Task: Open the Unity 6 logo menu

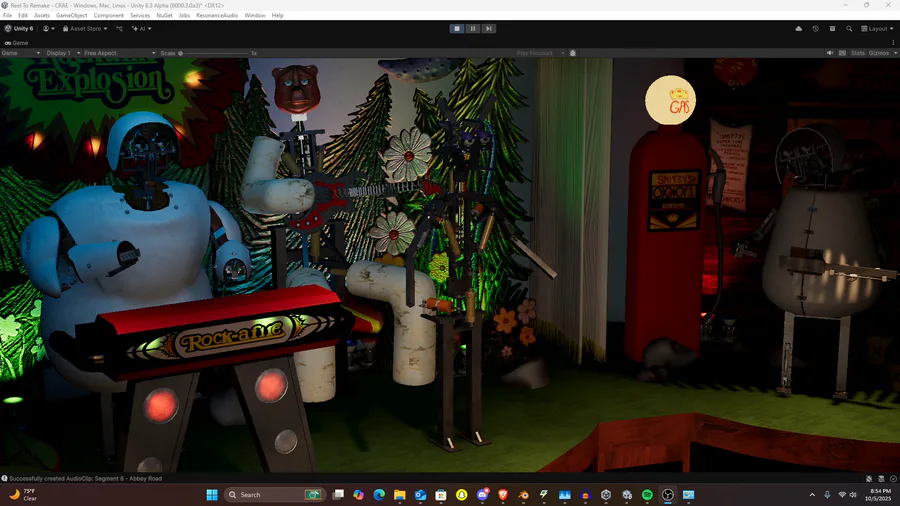Action: pos(19,29)
